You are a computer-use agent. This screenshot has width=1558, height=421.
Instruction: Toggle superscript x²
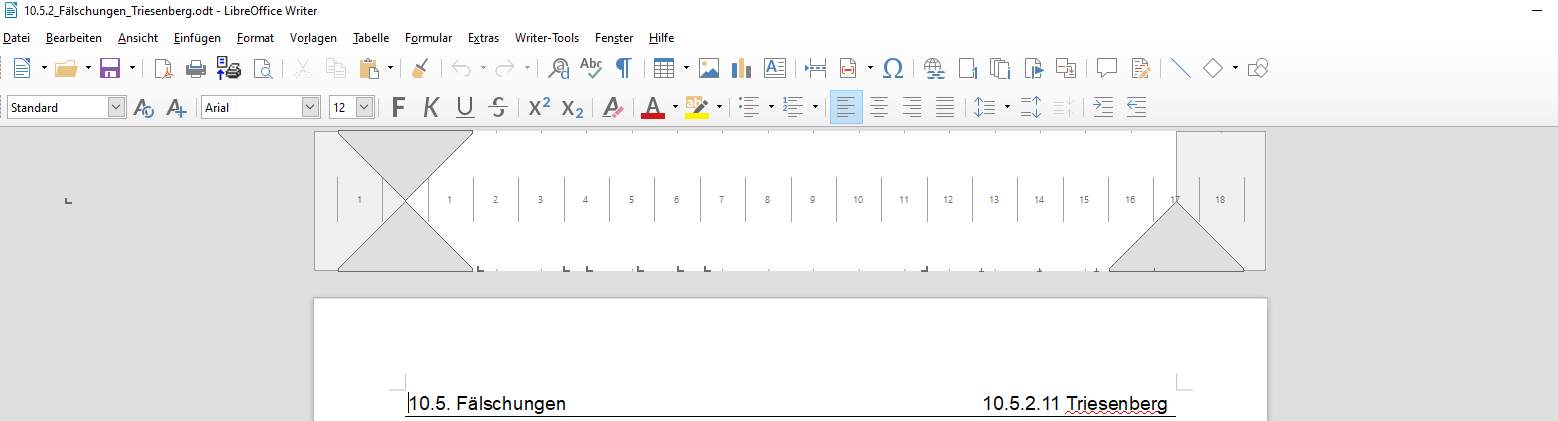pyautogui.click(x=539, y=107)
